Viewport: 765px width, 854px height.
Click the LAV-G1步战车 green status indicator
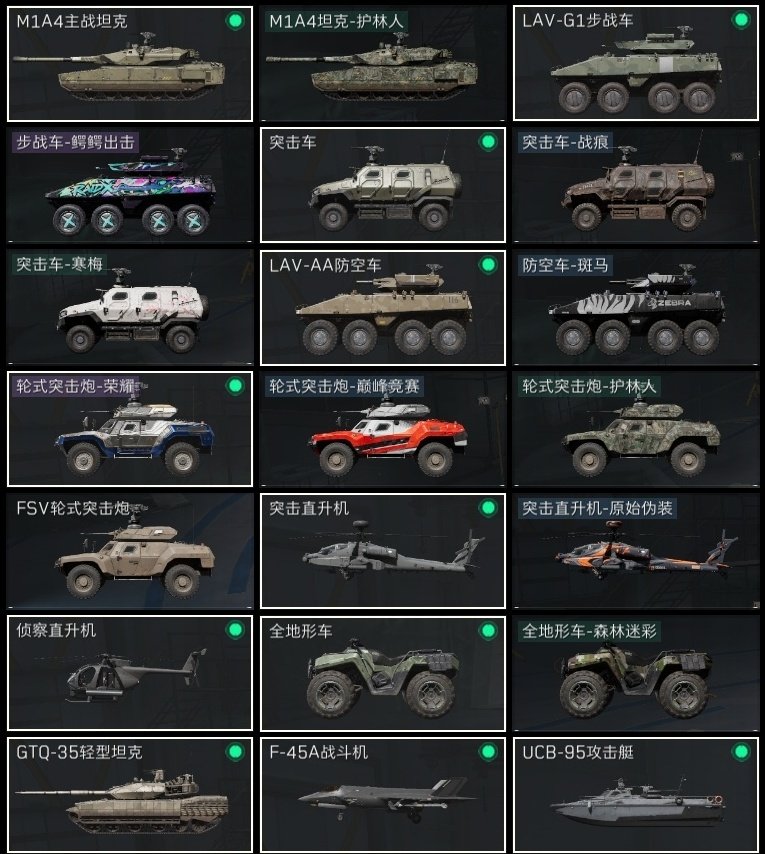click(x=740, y=21)
